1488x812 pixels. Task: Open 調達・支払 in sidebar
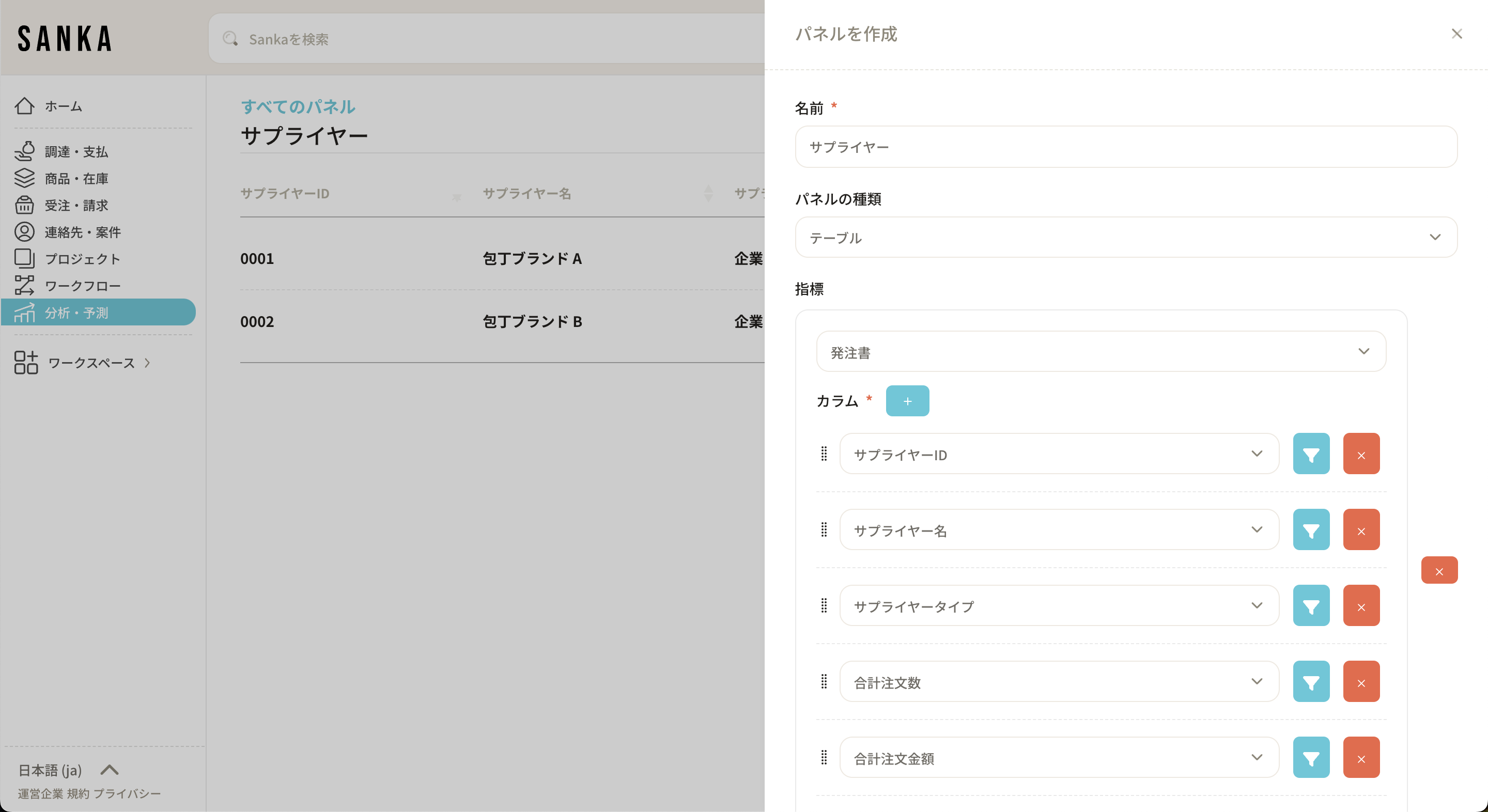point(76,151)
